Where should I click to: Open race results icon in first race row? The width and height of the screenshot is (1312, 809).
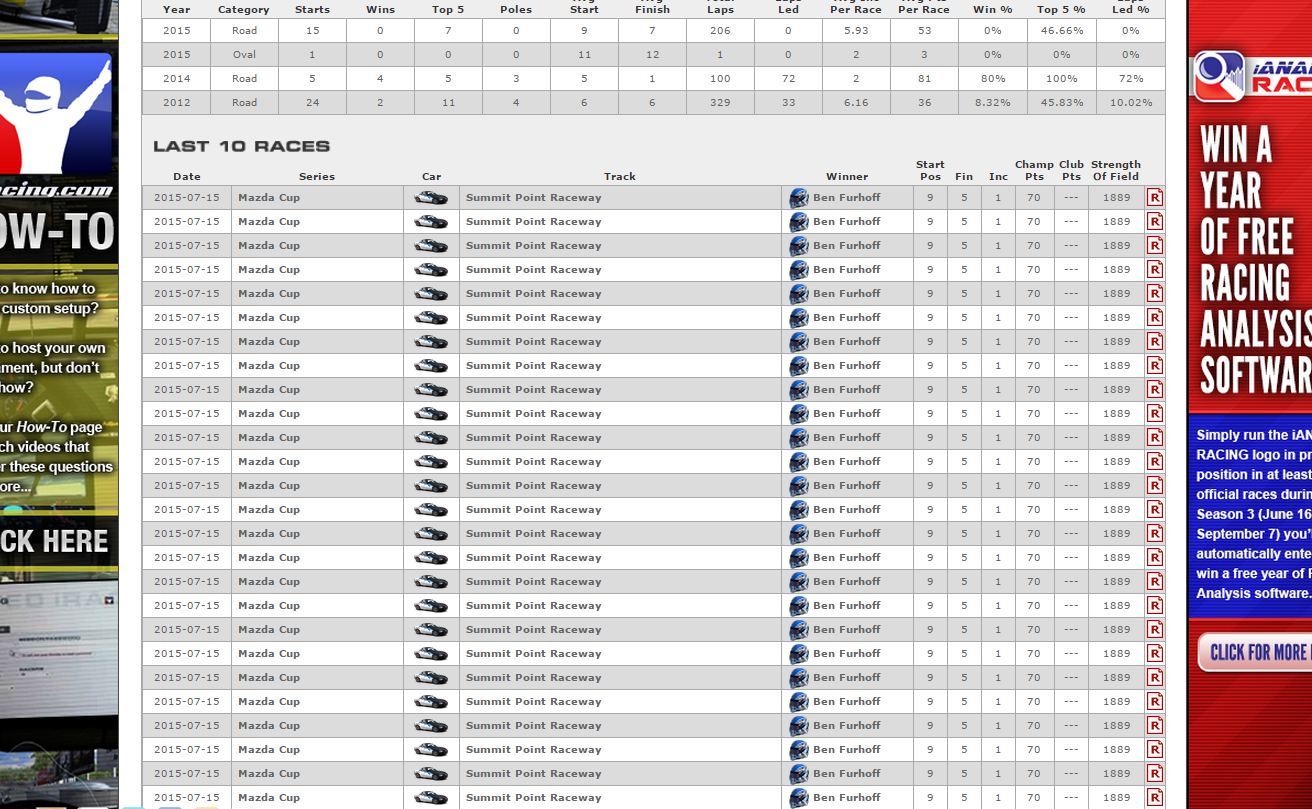[x=1154, y=197]
